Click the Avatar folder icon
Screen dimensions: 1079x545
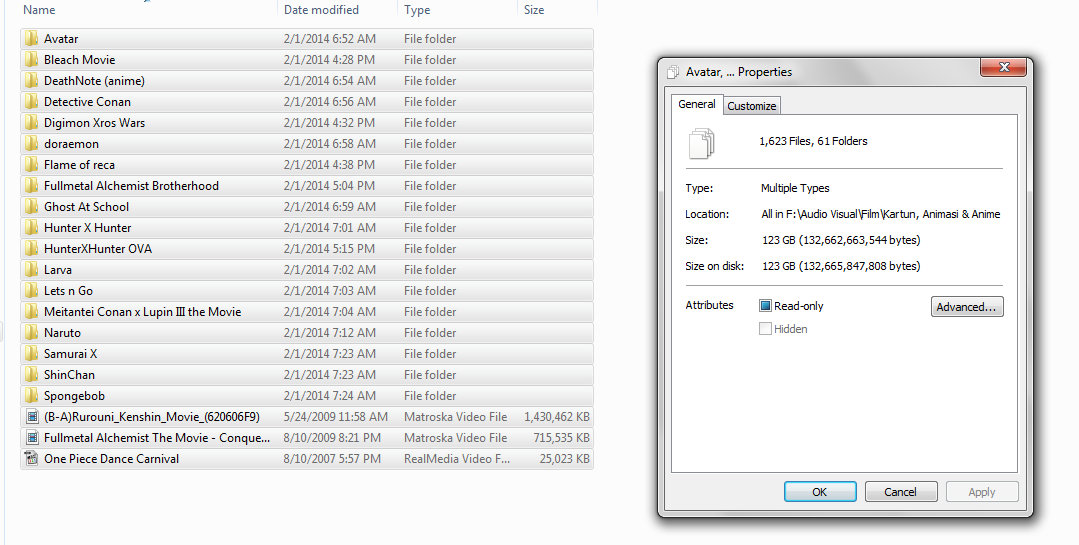31,39
